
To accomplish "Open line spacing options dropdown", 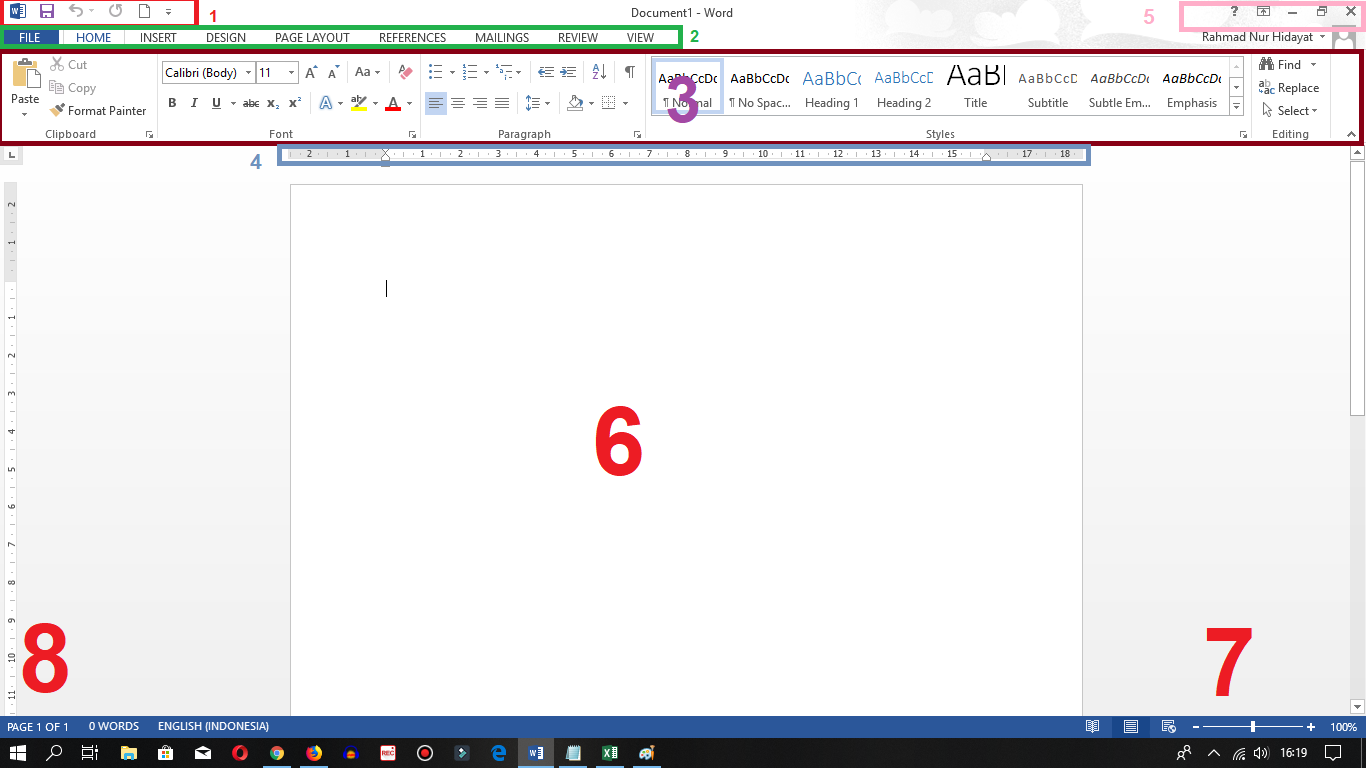I will coord(538,103).
